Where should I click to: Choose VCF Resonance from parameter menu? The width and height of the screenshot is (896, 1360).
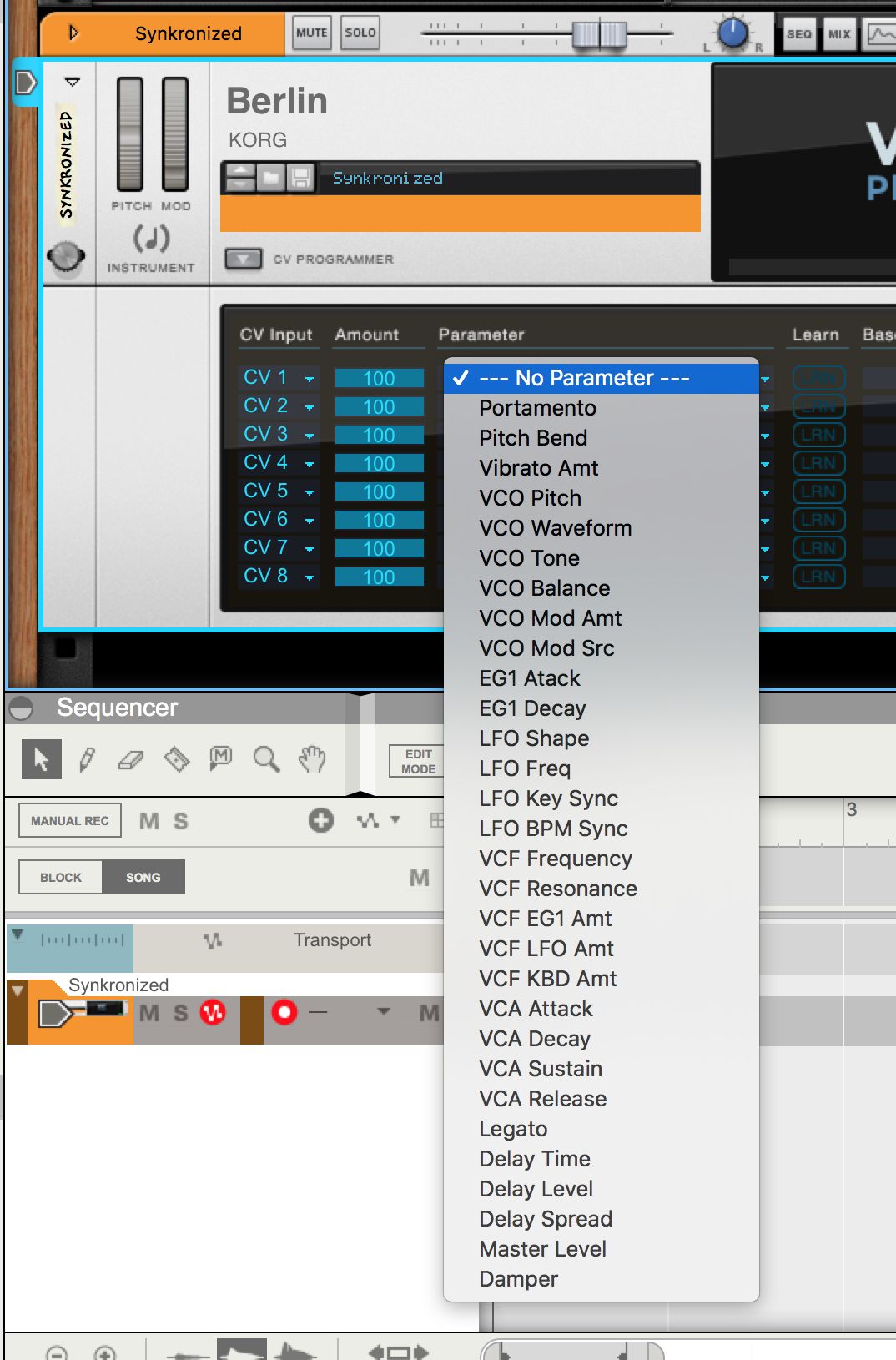pos(602,889)
